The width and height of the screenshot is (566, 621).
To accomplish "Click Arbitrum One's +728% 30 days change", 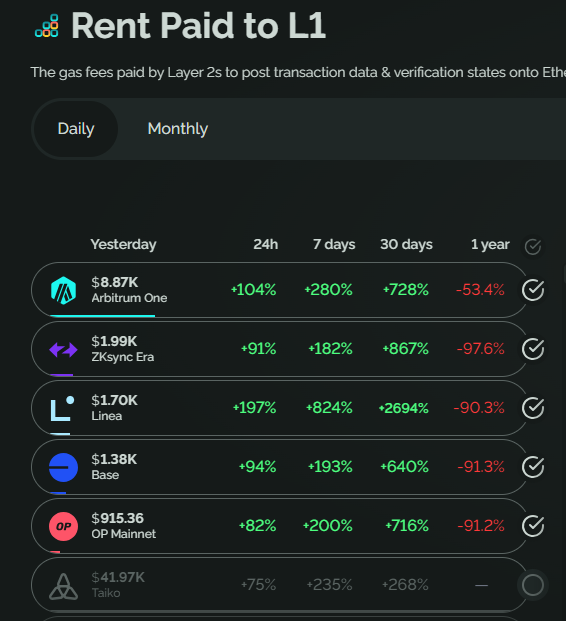I will point(406,290).
